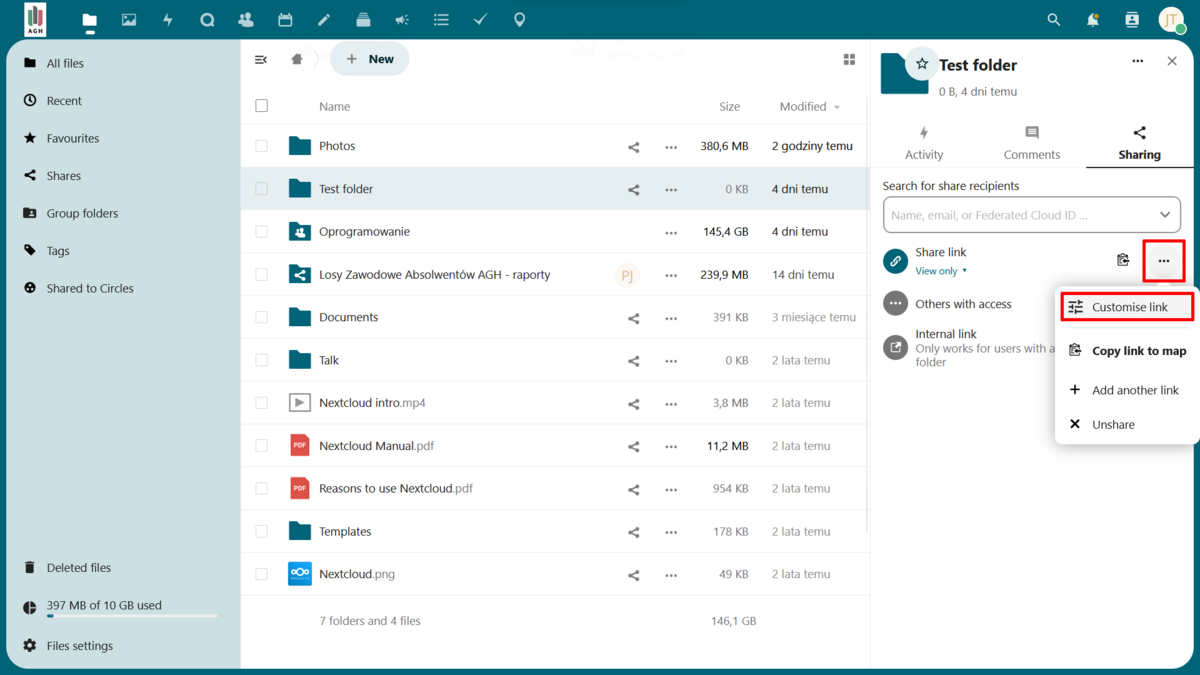The height and width of the screenshot is (675, 1200).
Task: Copy the share link to clipboard
Action: tap(1123, 260)
